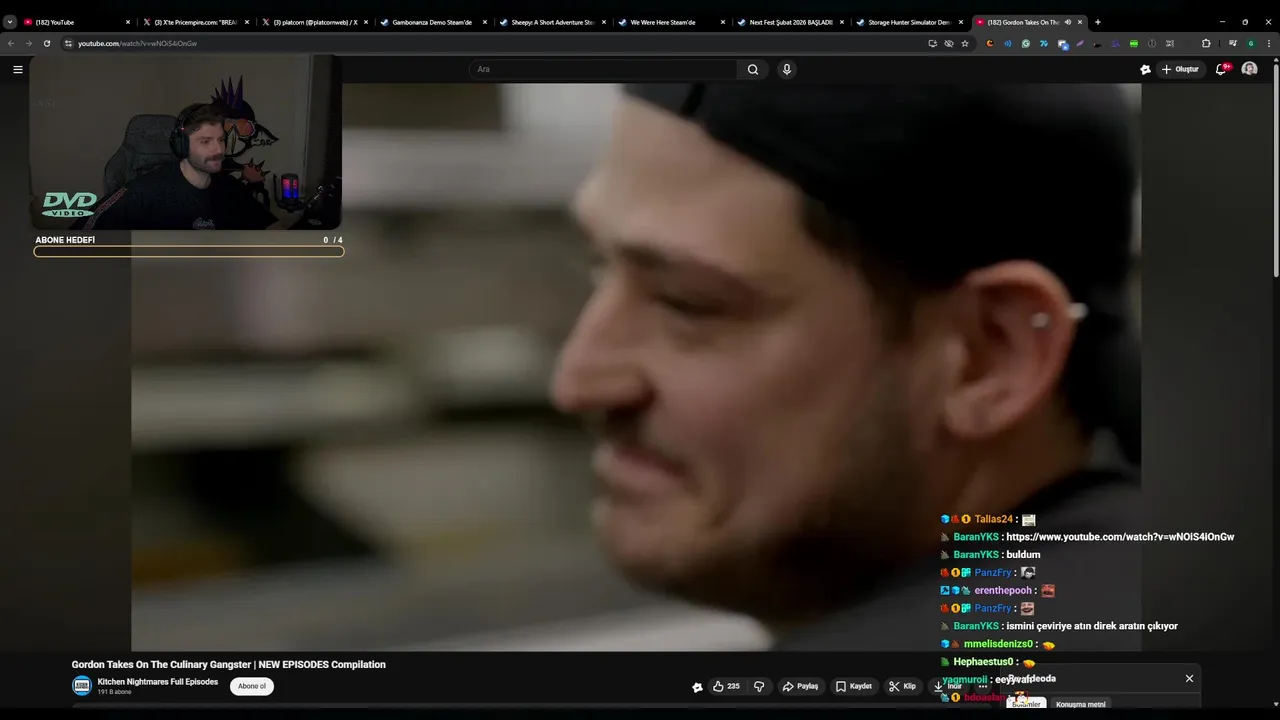Mute the Gordon tab via speaker icon

[1068, 22]
